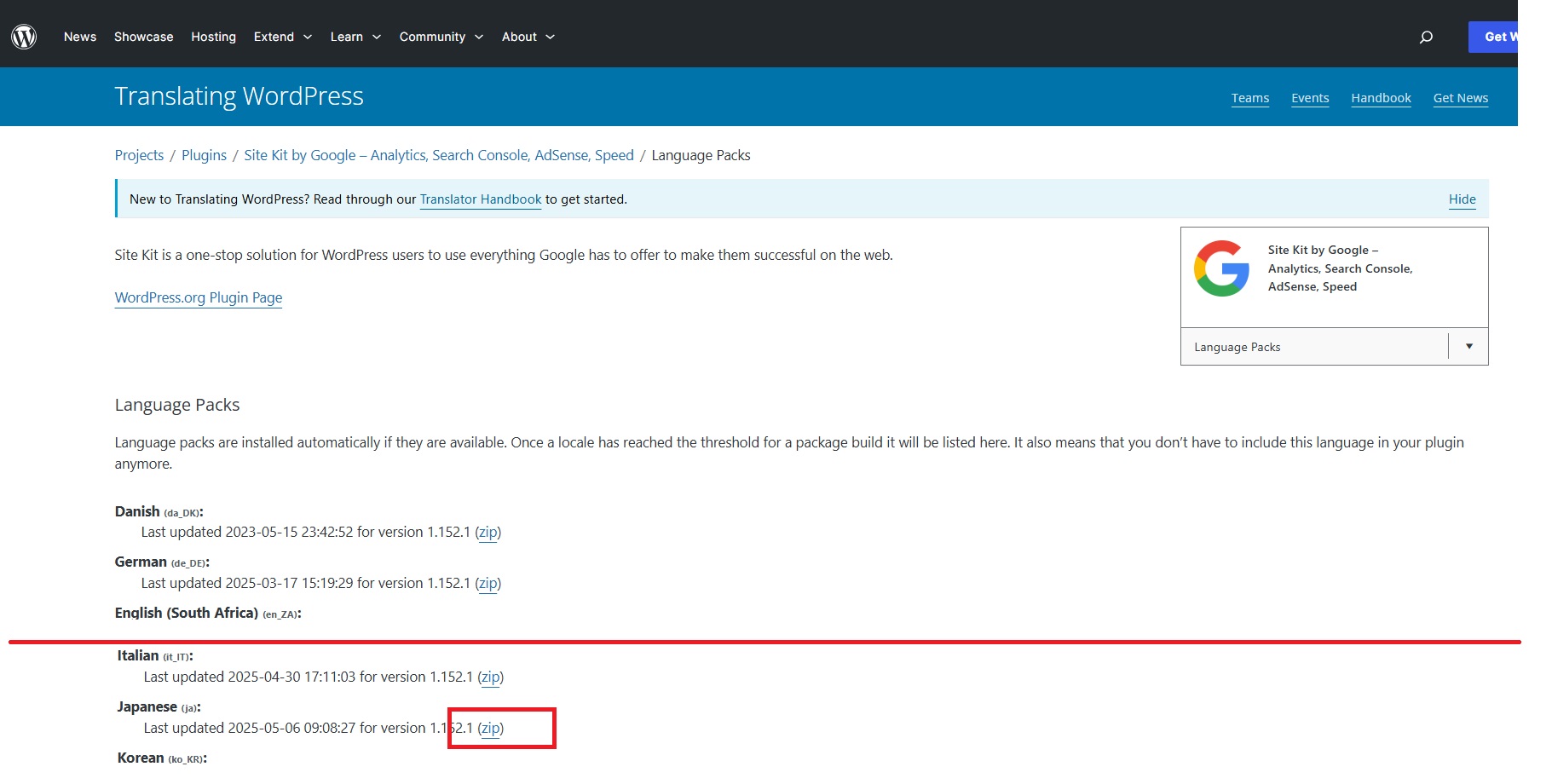Go to Plugins breadcrumb
Screen dimensions: 1552x784
204,155
